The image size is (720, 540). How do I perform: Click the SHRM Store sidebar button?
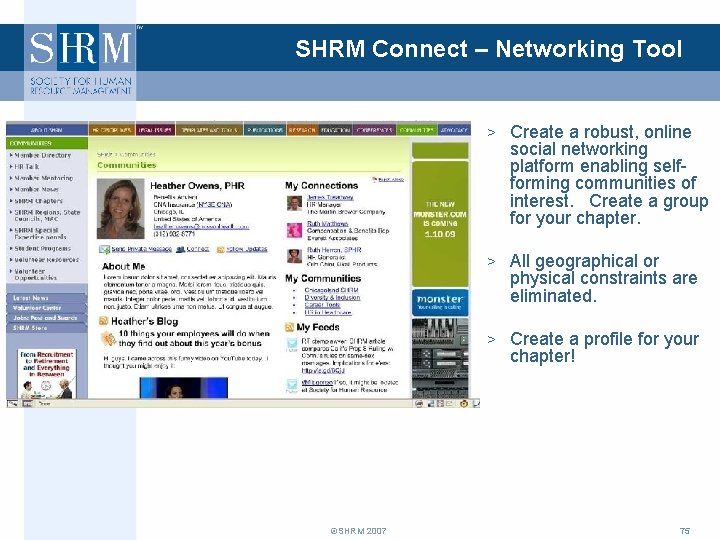46,328
